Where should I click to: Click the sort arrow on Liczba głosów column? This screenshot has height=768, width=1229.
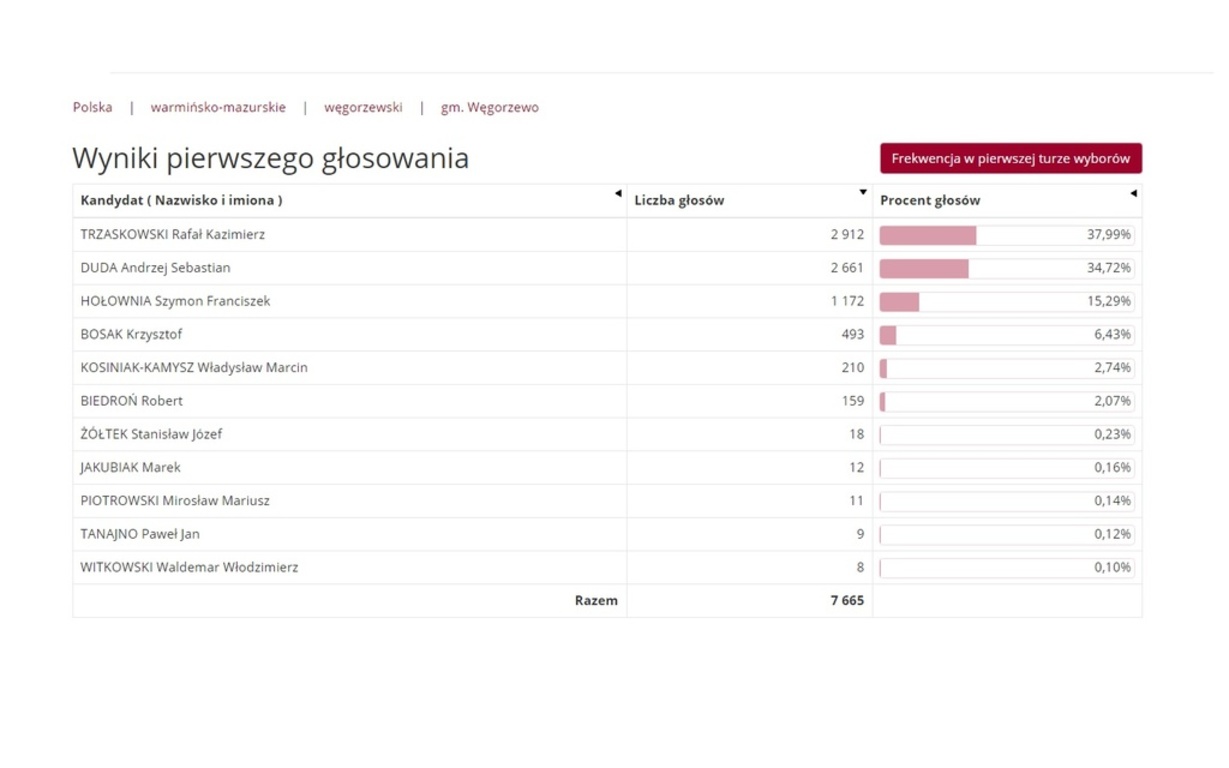861,192
